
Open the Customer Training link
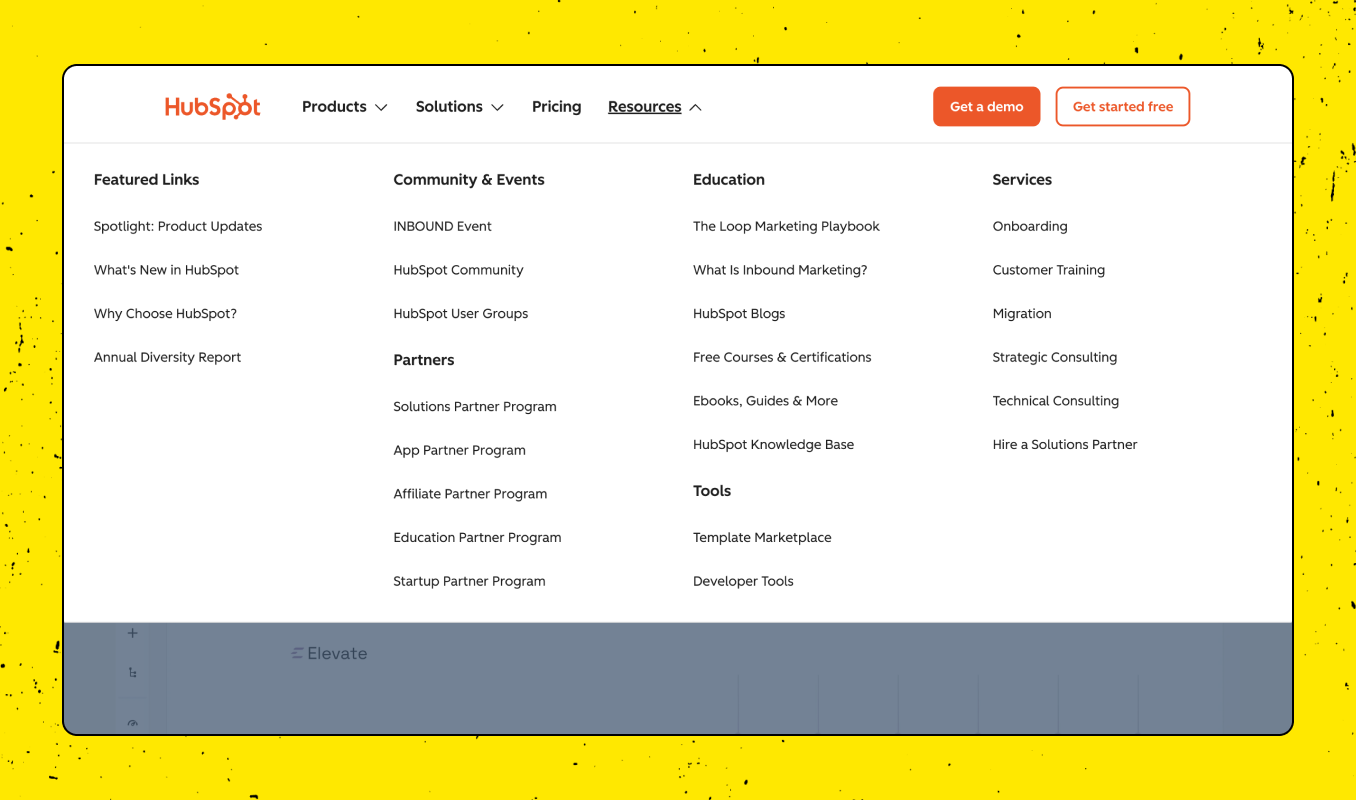[1048, 270]
